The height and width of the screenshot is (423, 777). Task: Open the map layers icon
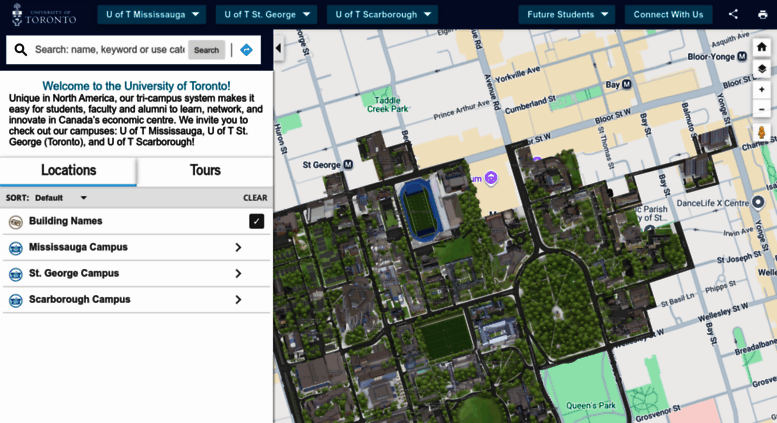click(x=762, y=68)
